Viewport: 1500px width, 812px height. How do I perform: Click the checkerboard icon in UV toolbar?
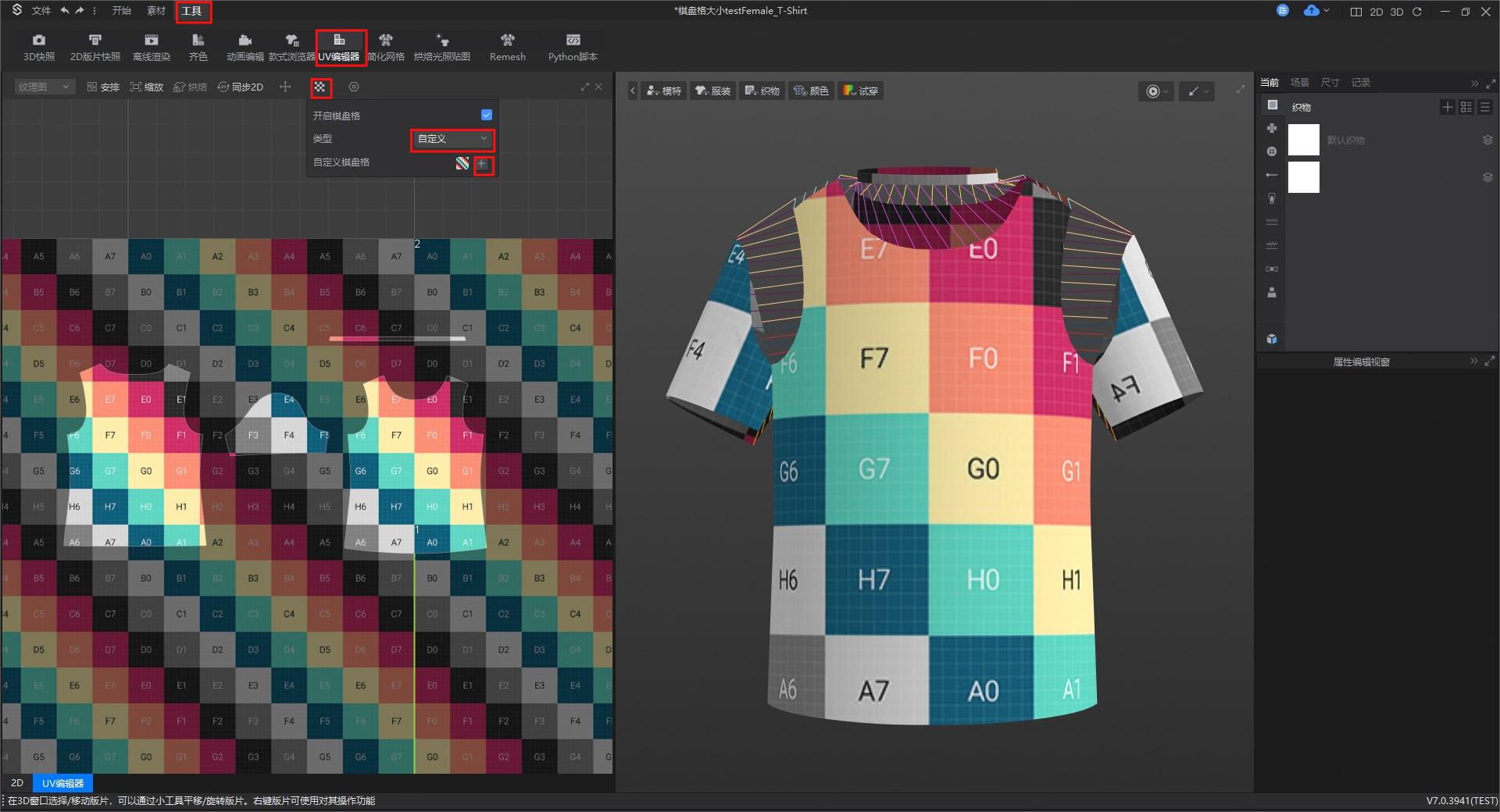click(320, 87)
